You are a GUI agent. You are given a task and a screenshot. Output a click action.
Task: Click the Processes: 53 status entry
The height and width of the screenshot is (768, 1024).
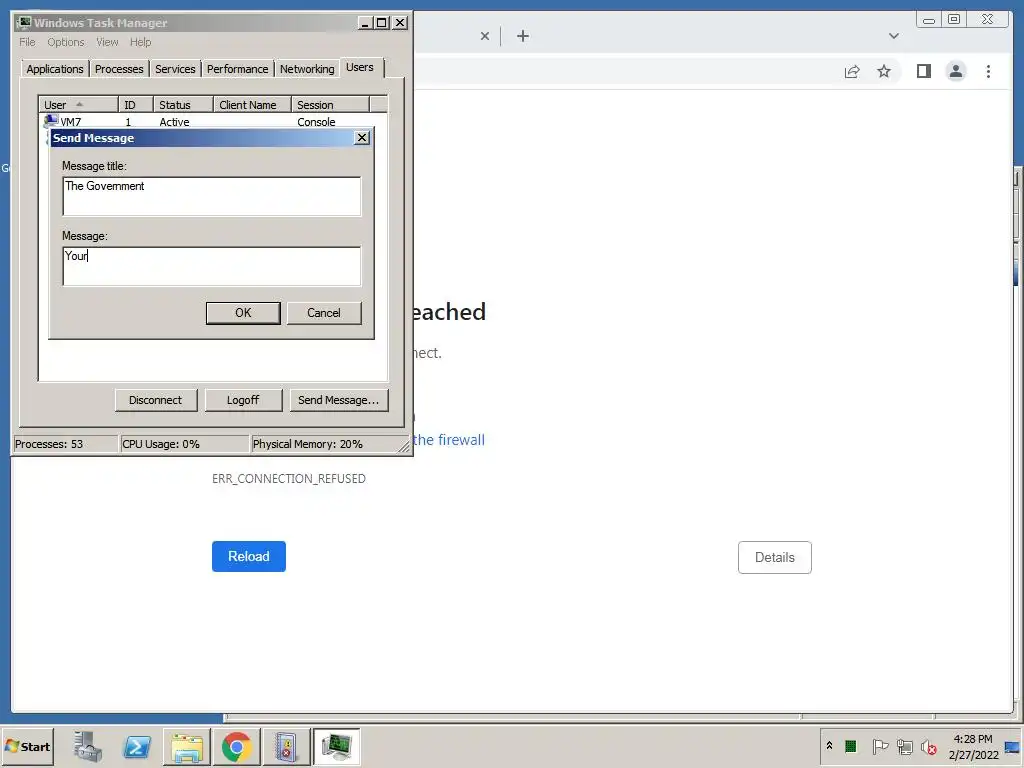tap(65, 444)
